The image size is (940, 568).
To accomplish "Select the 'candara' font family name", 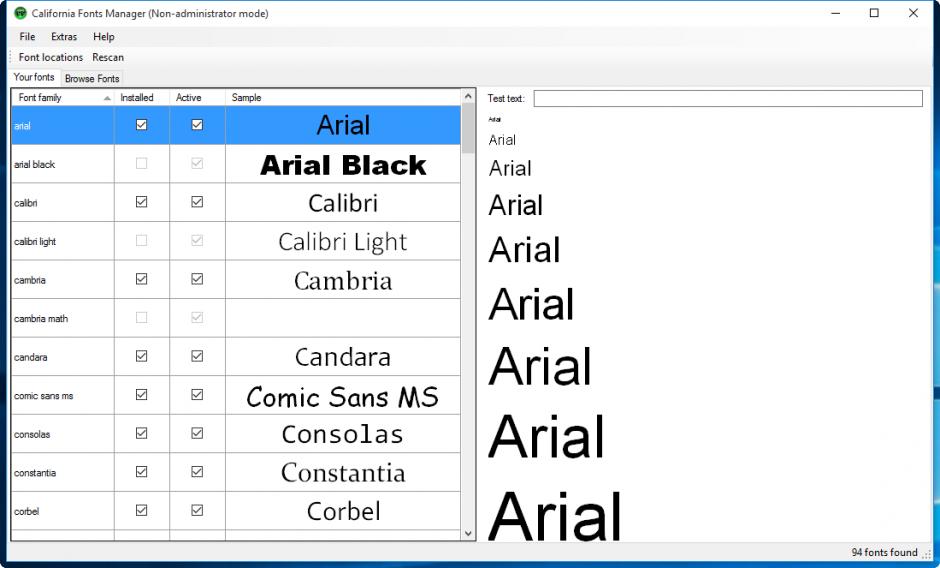I will click(31, 357).
